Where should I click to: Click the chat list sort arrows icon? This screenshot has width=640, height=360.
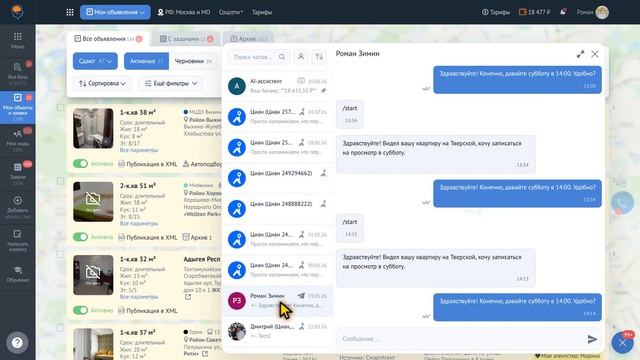pyautogui.click(x=319, y=57)
